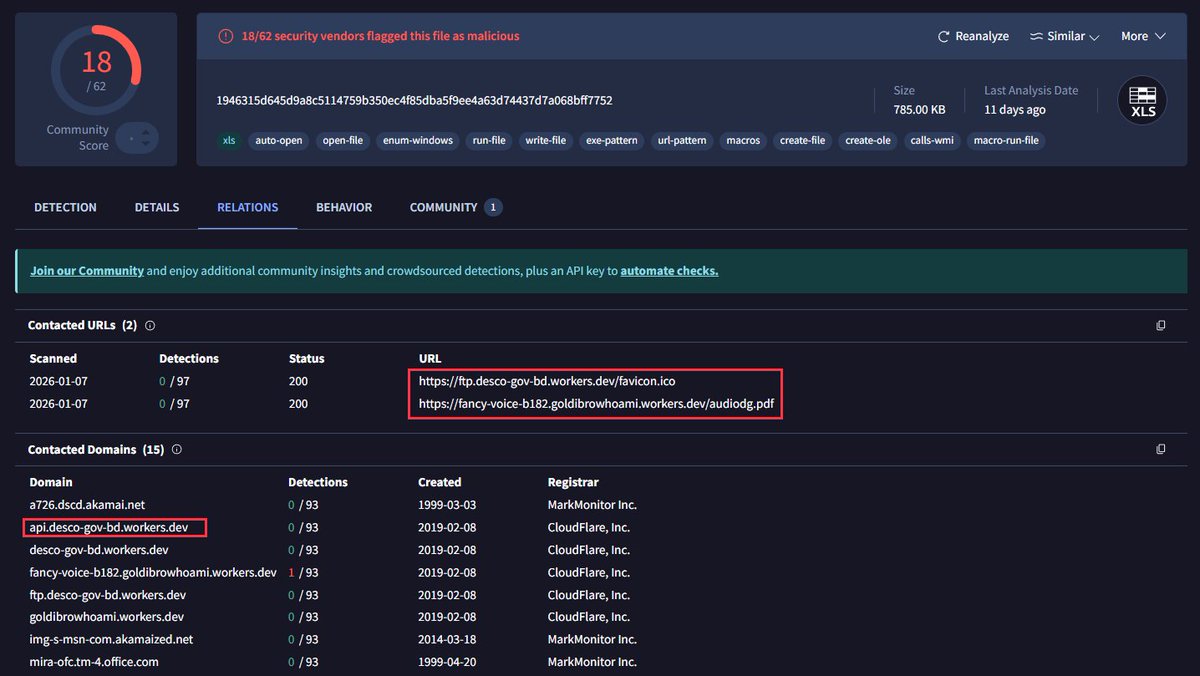The image size is (1200, 676).
Task: Copy the Contacted Domains list
Action: [x=1161, y=450]
